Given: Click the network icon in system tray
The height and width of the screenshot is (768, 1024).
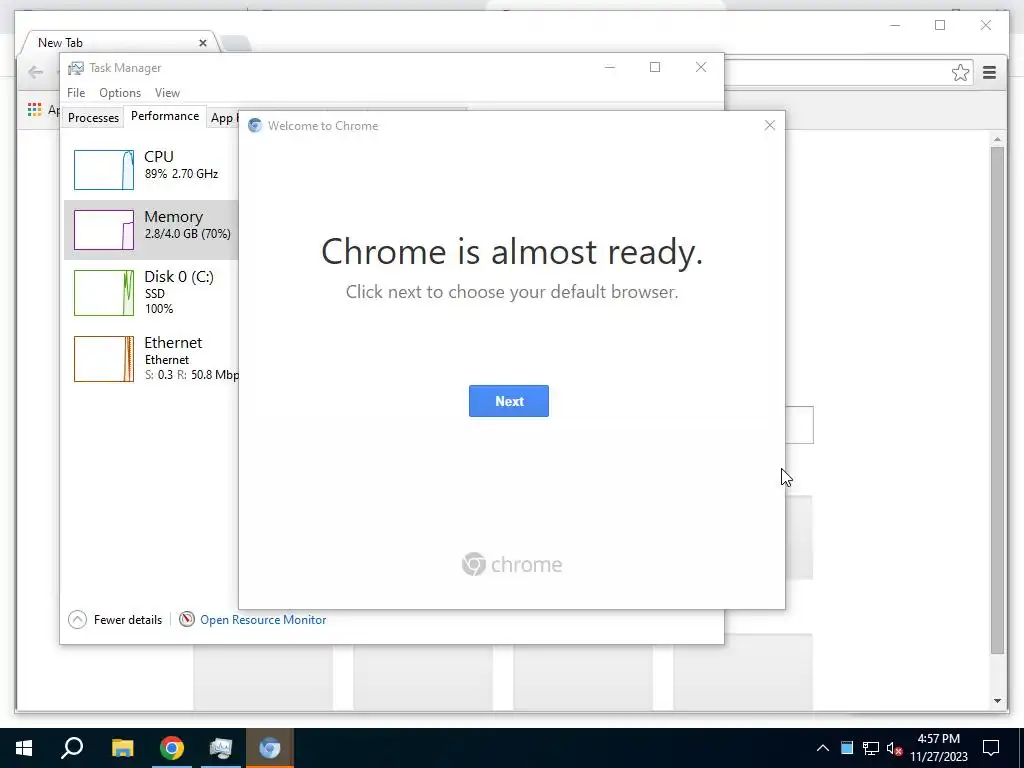Looking at the screenshot, I should click(x=871, y=748).
